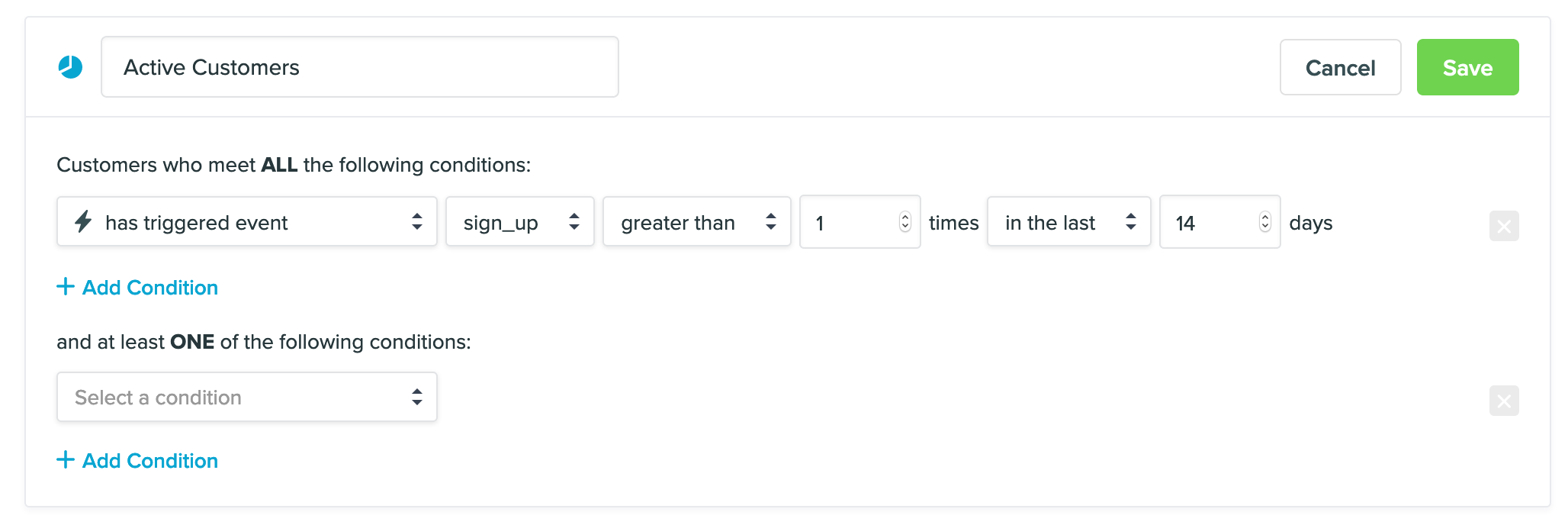Click the blue segment pie icon

70,67
